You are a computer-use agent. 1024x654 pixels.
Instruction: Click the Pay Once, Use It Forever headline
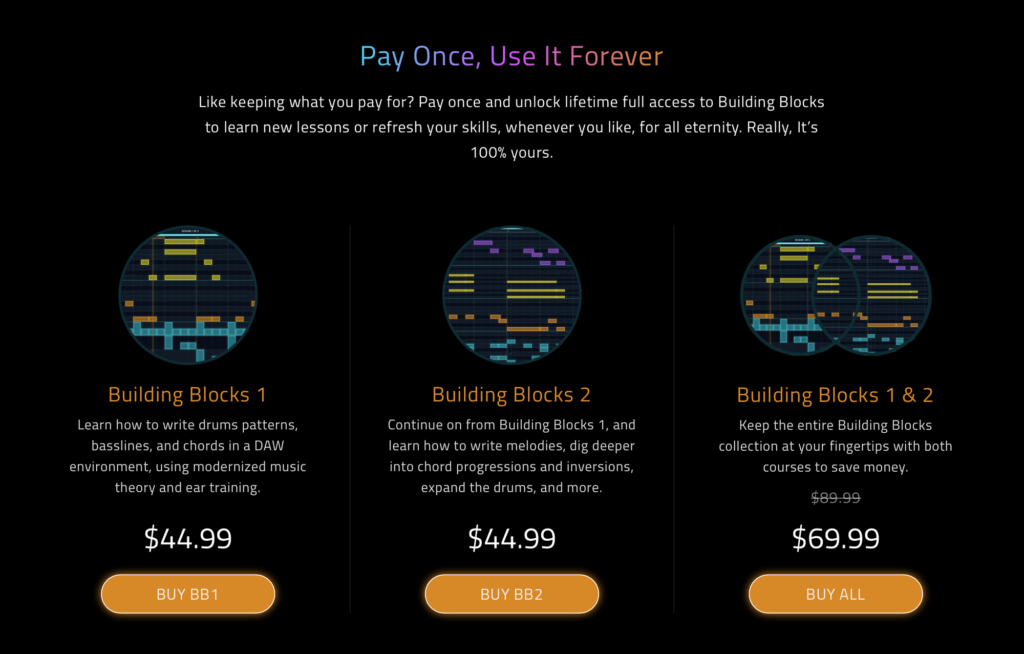(x=511, y=56)
